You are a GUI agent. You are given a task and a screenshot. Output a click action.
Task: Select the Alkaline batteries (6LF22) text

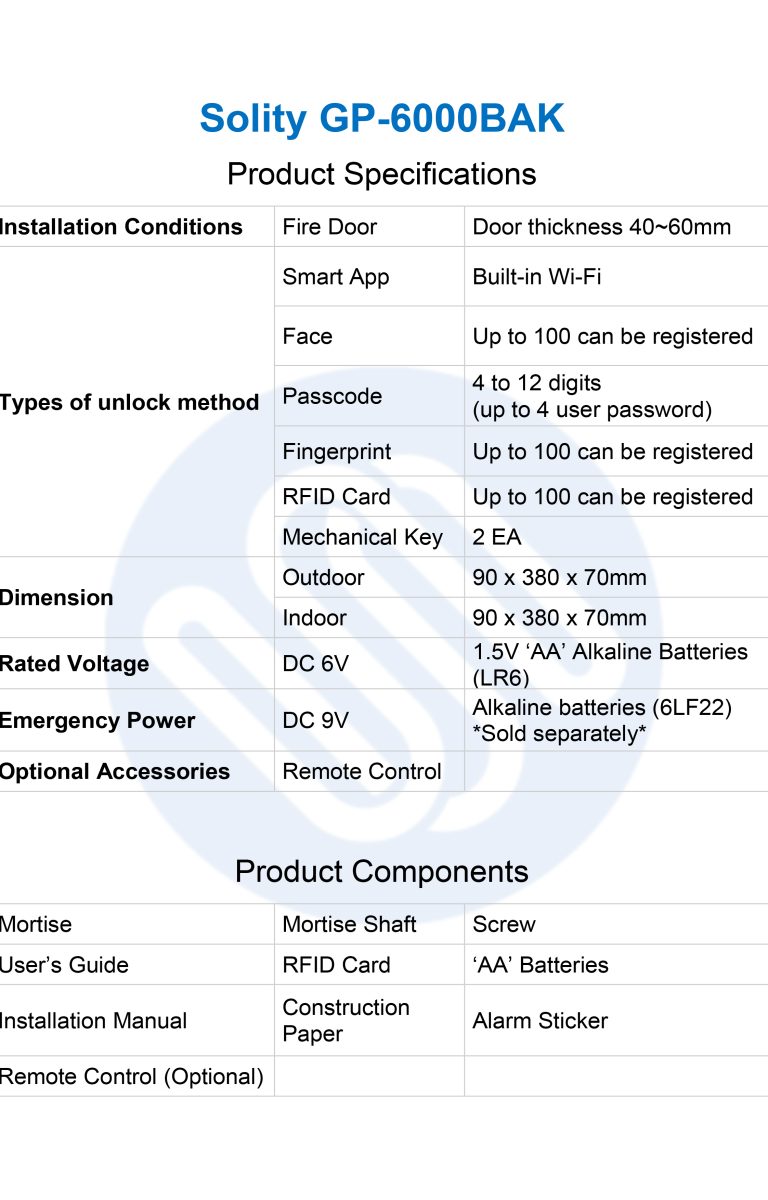tap(603, 708)
